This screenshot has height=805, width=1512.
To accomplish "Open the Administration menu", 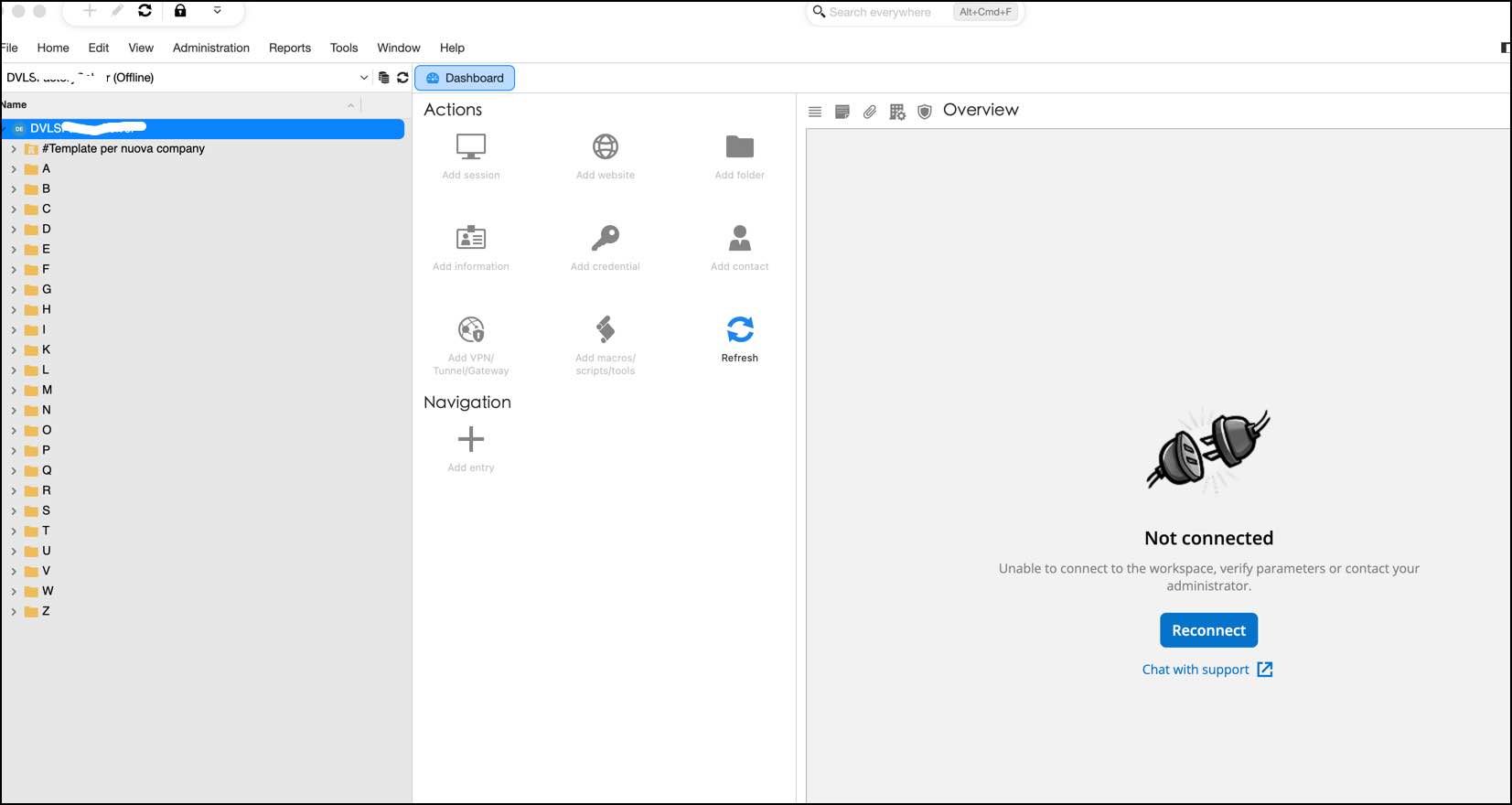I will pos(211,48).
